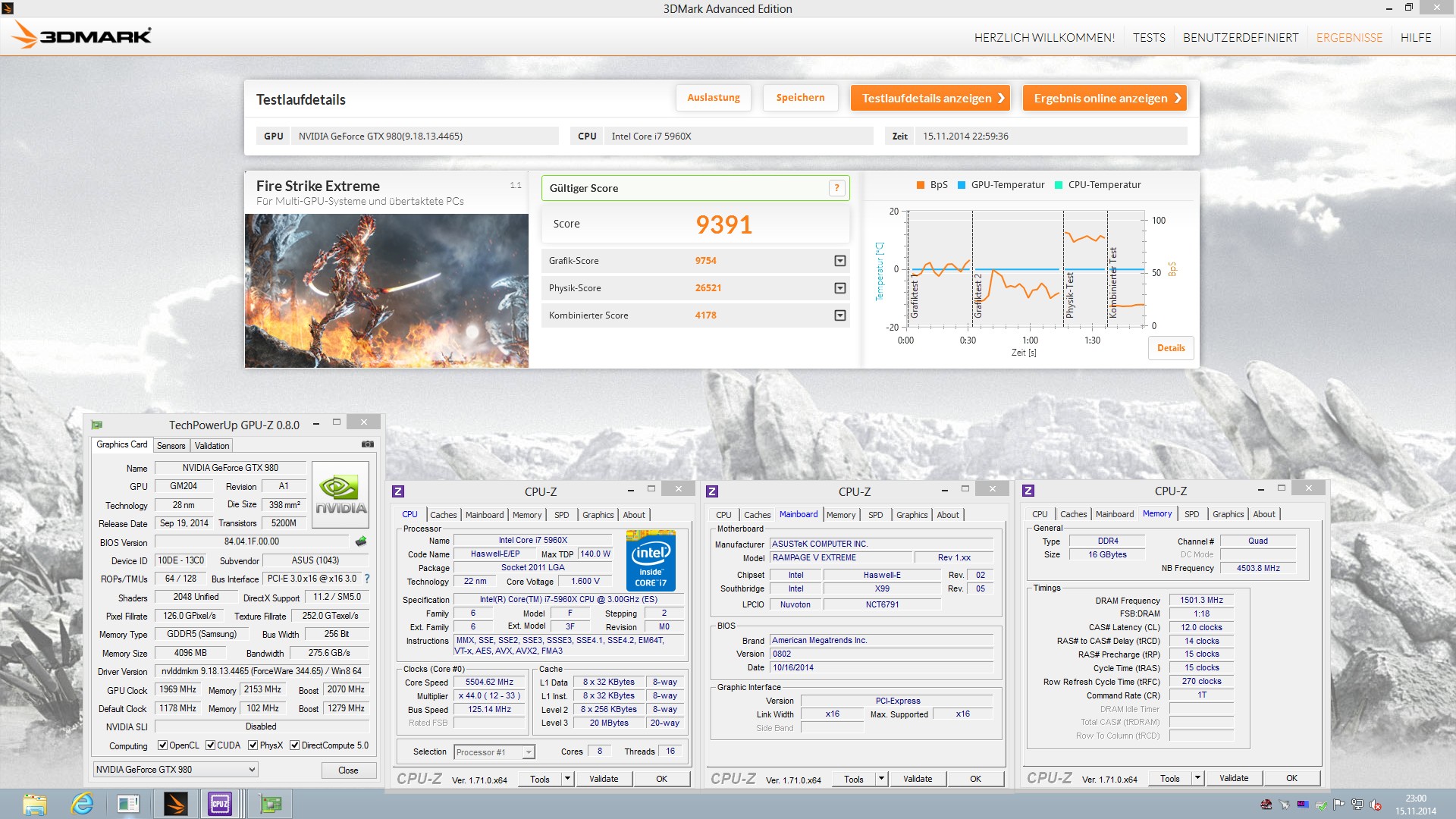Click the Close button in GPU-Z
Screen dimensions: 1456x819
[348, 770]
